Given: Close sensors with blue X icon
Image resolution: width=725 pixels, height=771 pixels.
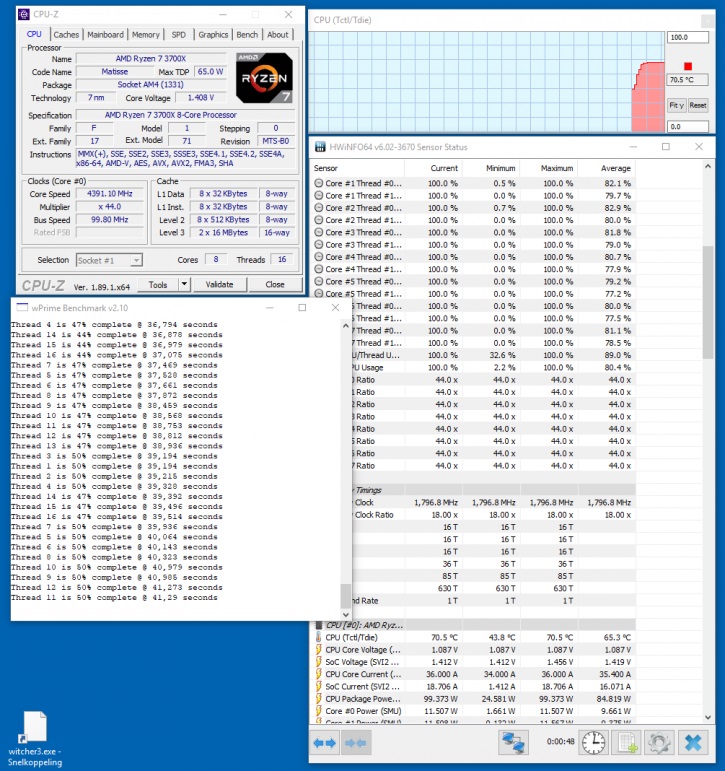Looking at the screenshot, I should 693,742.
